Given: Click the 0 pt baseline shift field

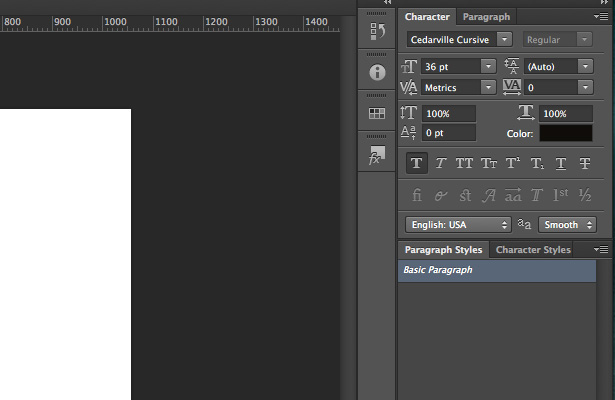Looking at the screenshot, I should [x=449, y=133].
